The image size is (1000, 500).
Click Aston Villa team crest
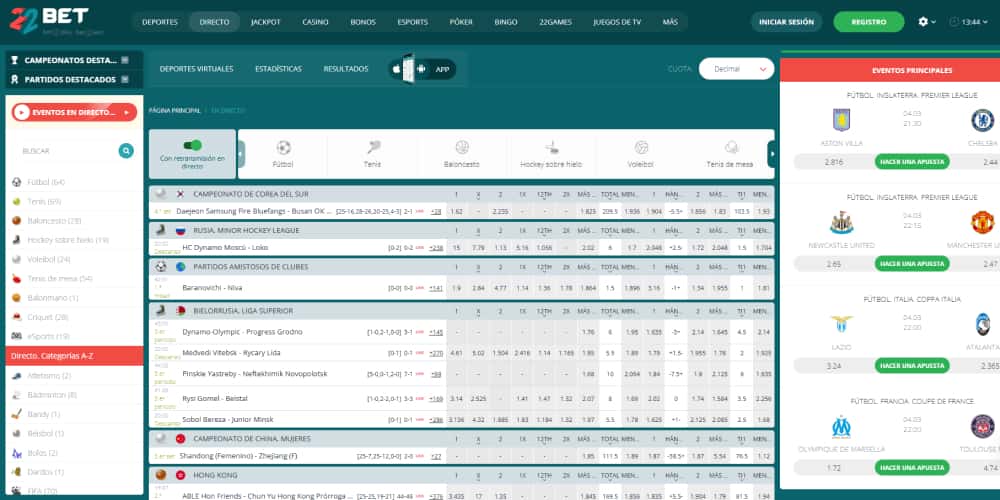point(841,120)
